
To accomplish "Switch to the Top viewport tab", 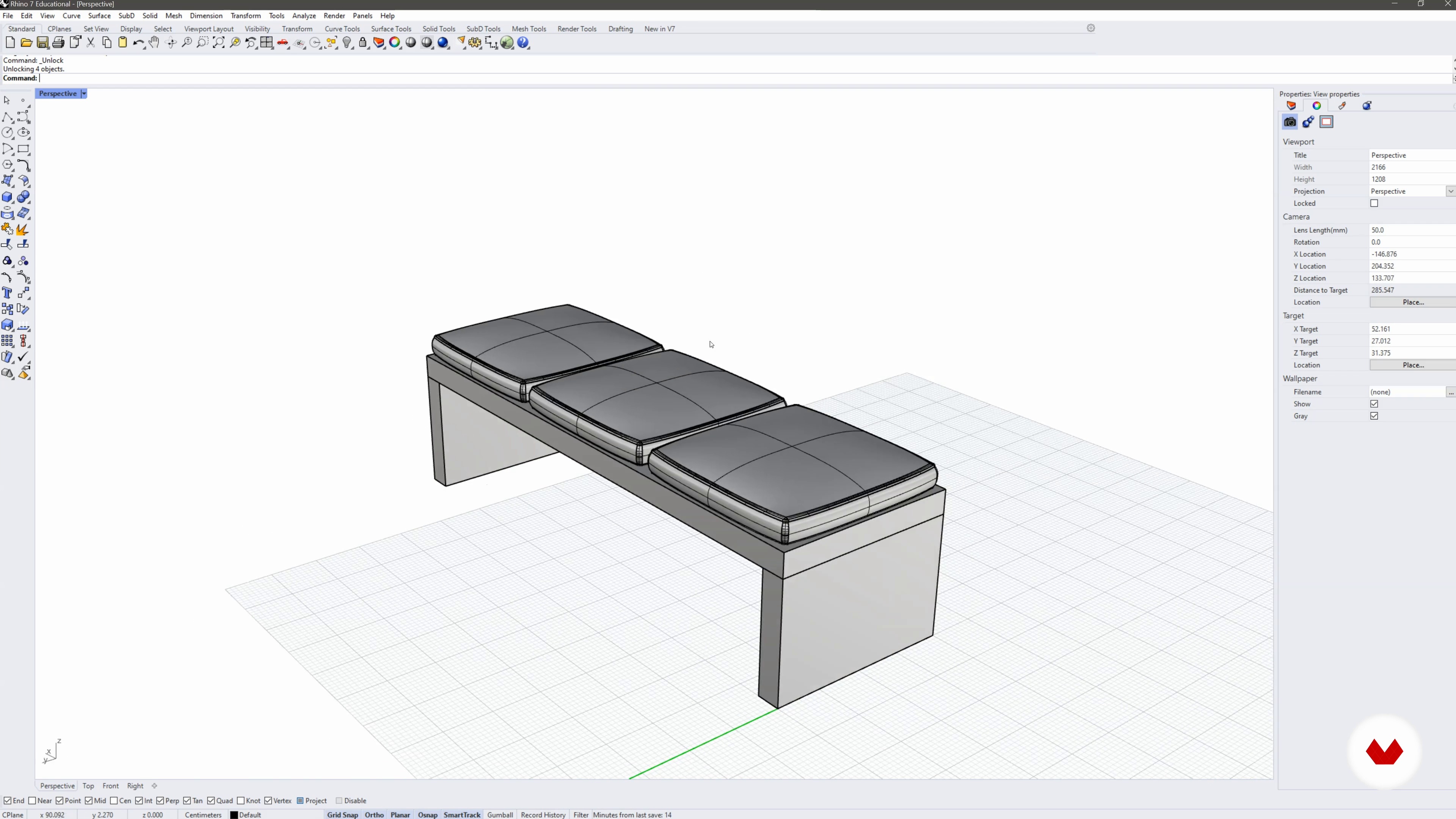I will point(88,786).
